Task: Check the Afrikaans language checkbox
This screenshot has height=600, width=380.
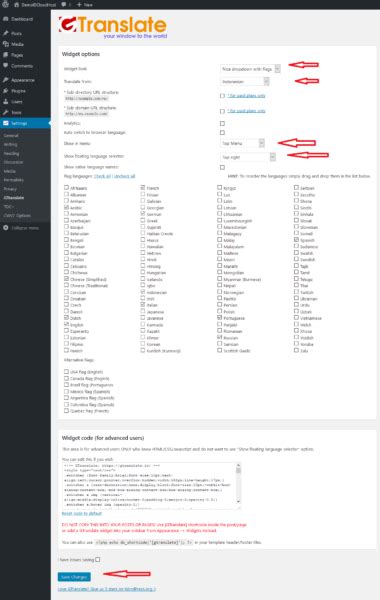Action: coord(67,188)
